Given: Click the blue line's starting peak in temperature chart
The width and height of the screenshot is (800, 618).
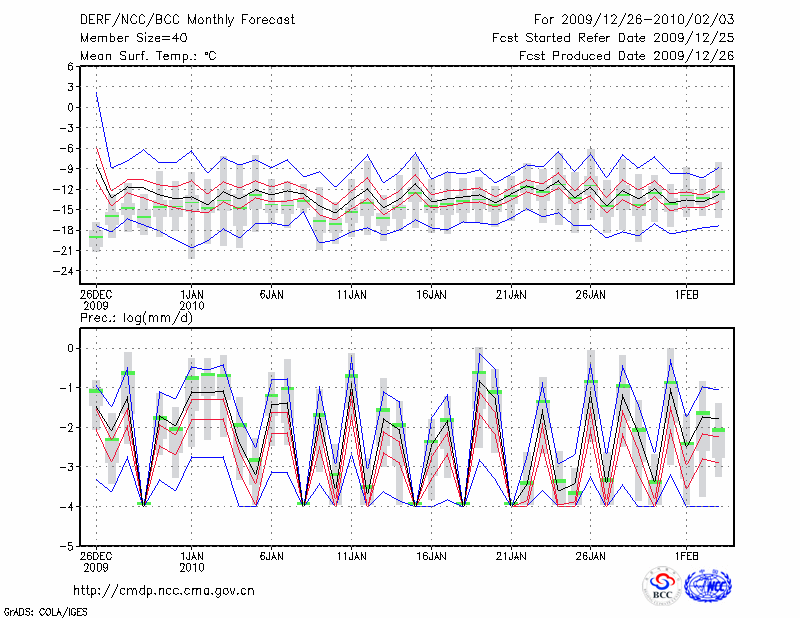Looking at the screenshot, I should (97, 92).
